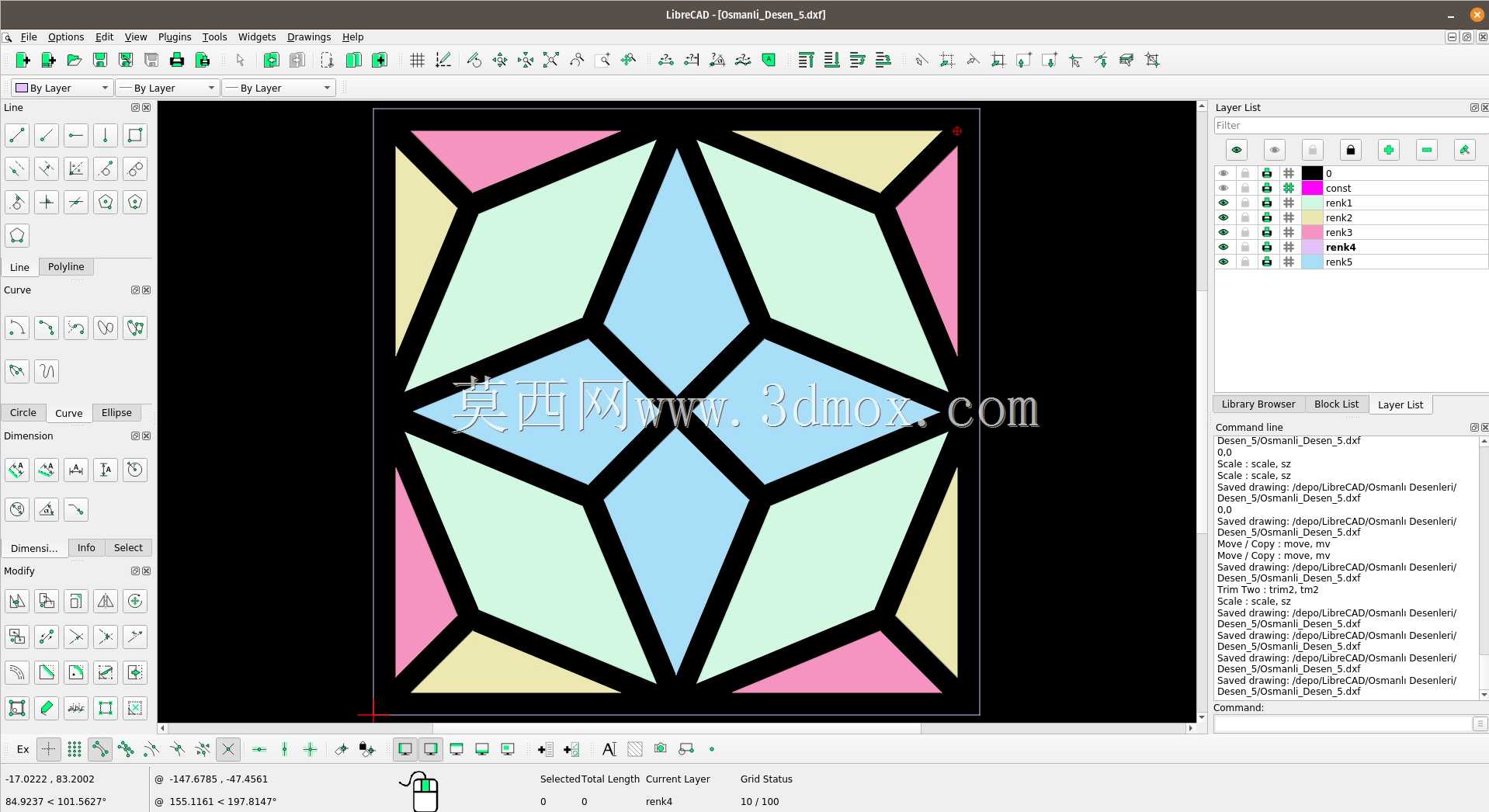Image resolution: width=1489 pixels, height=812 pixels.
Task: Click the const layer magenta color swatch
Action: (1312, 188)
